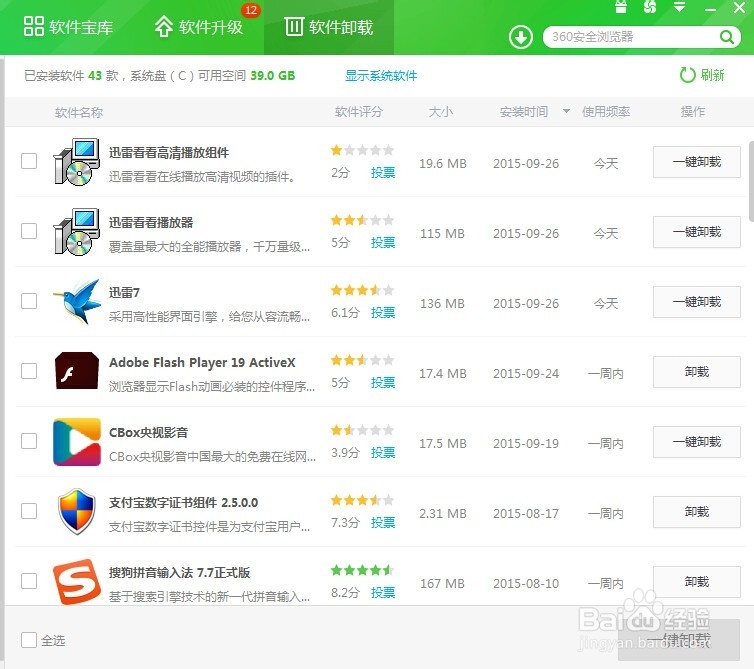This screenshot has width=754, height=669.
Task: Click the CBox央视影音 play icon
Action: [77, 442]
